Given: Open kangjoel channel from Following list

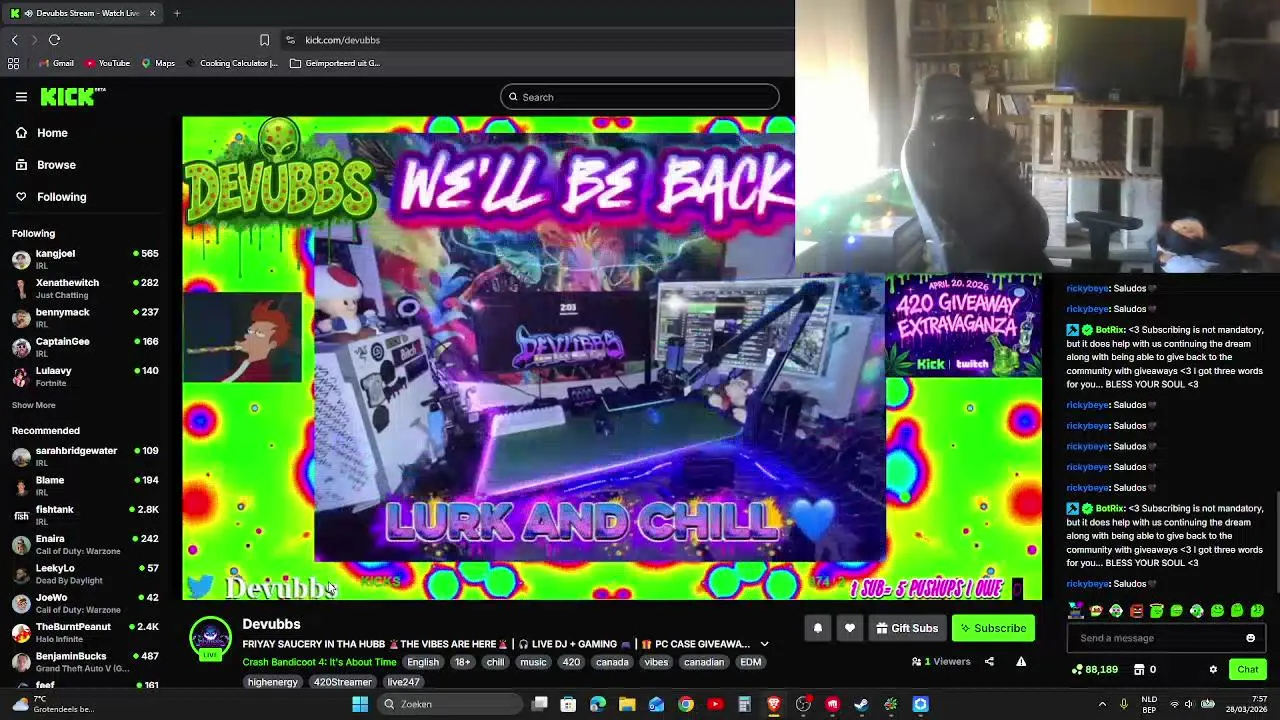Looking at the screenshot, I should click(x=86, y=259).
